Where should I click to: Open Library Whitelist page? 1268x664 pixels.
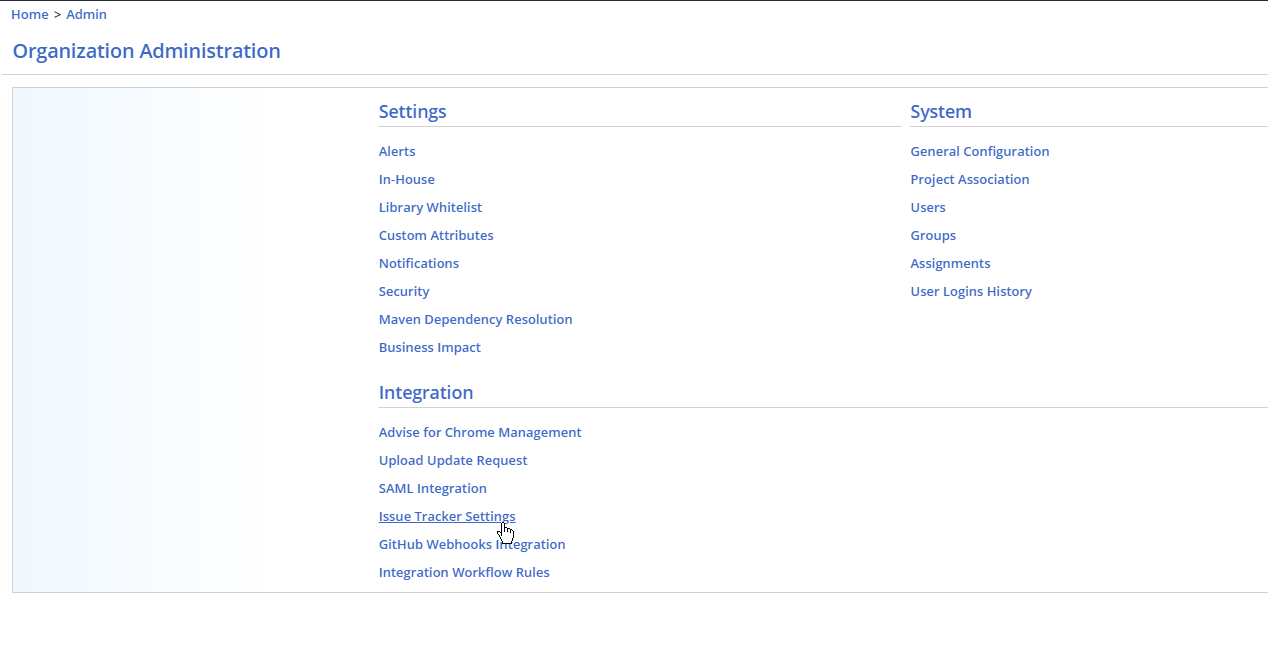pos(430,208)
